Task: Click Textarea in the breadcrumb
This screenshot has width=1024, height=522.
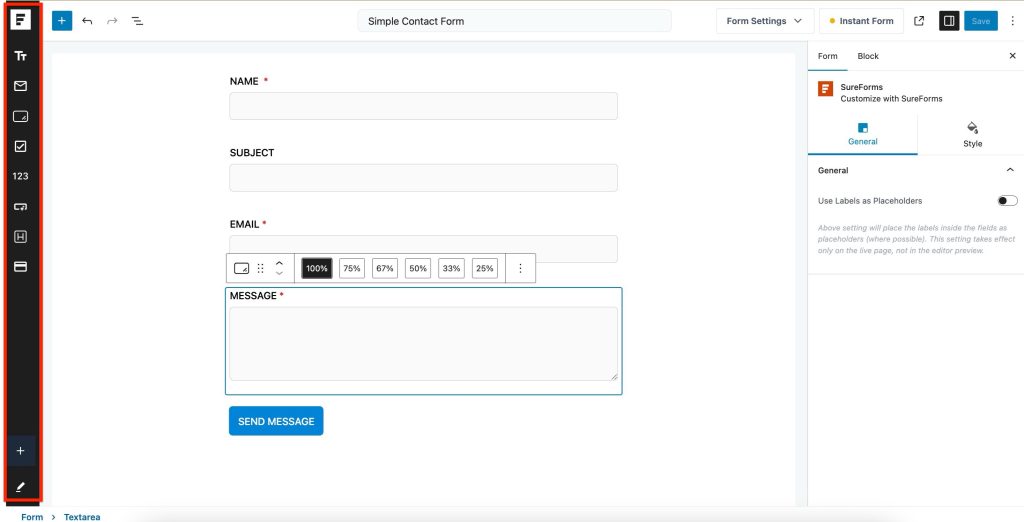Action: tap(82, 517)
